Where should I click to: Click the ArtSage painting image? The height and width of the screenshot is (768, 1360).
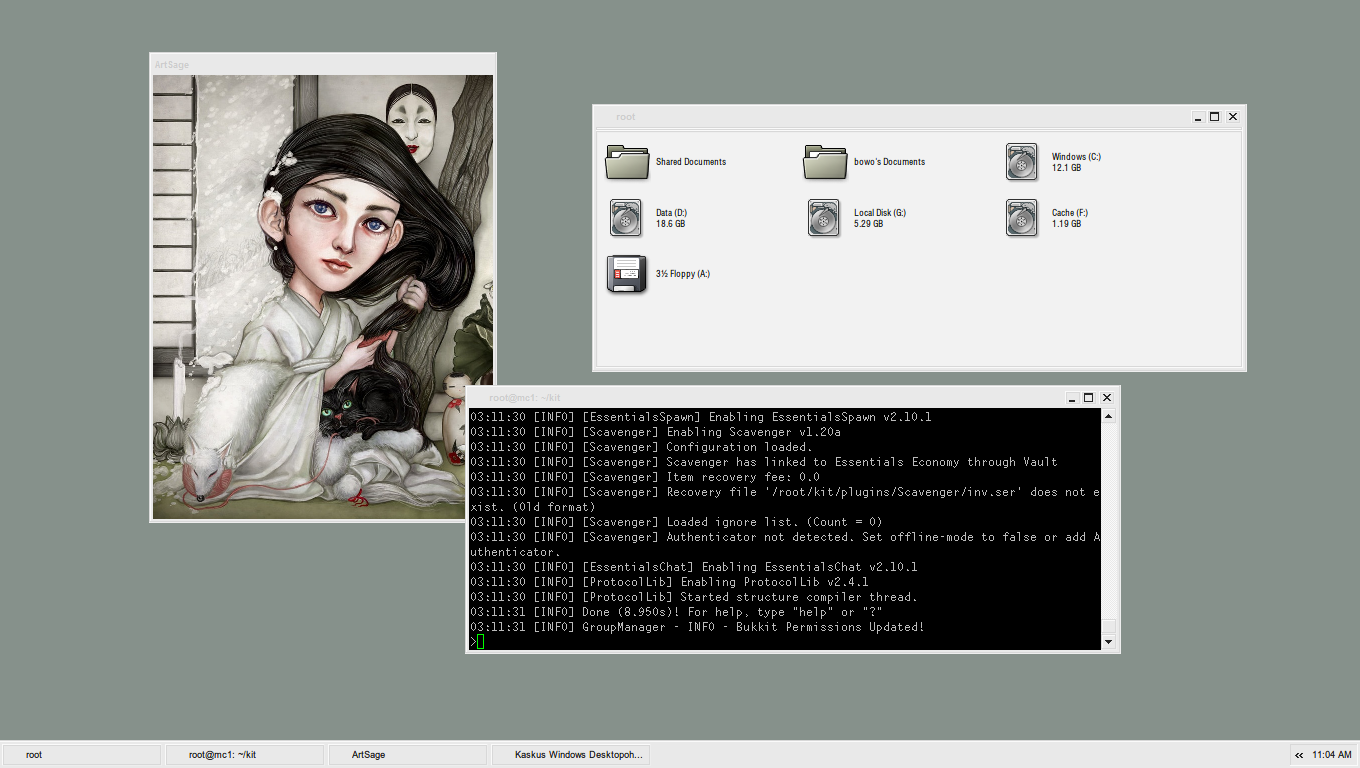click(323, 297)
